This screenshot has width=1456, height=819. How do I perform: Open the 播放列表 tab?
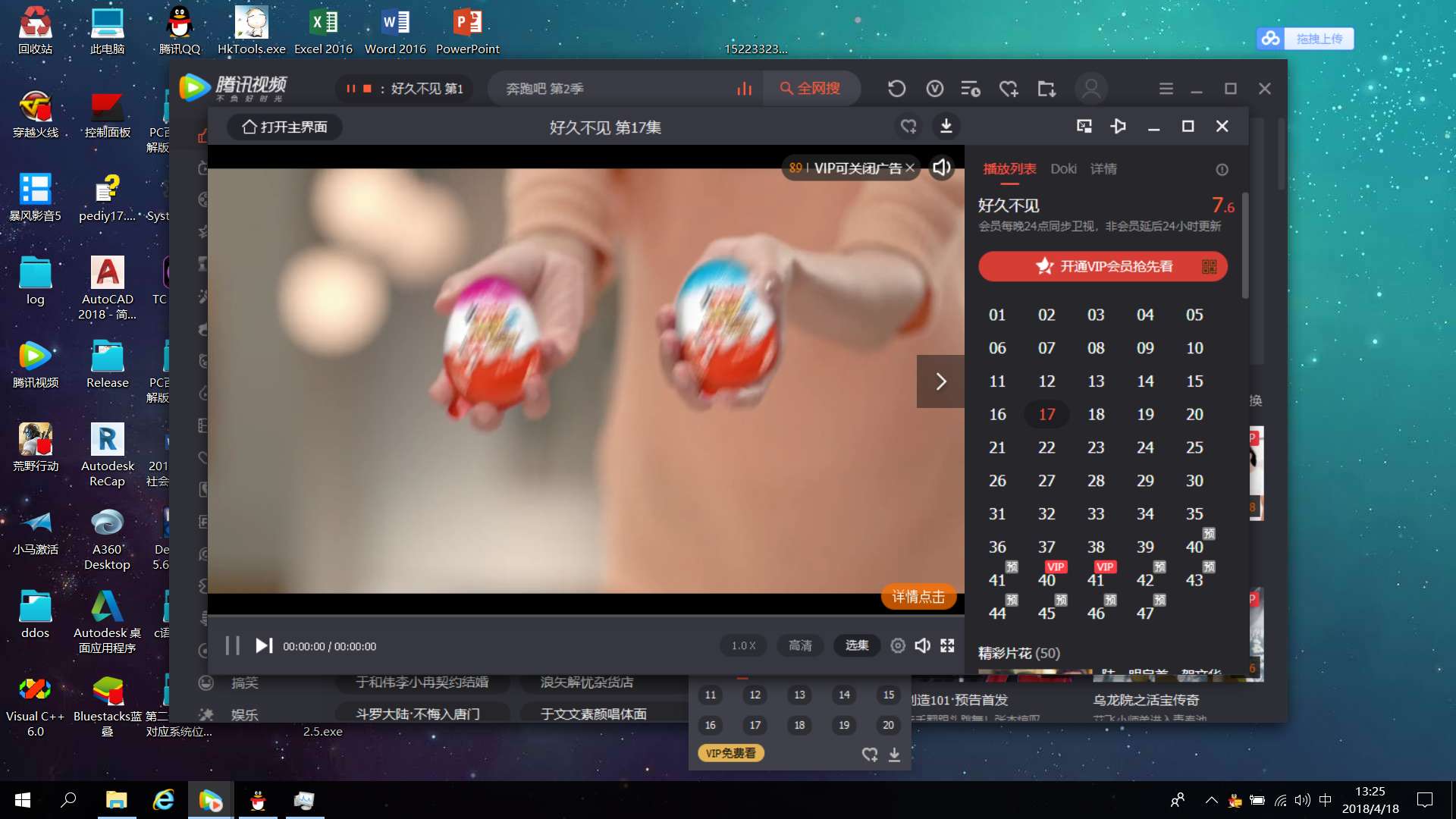pyautogui.click(x=1006, y=168)
